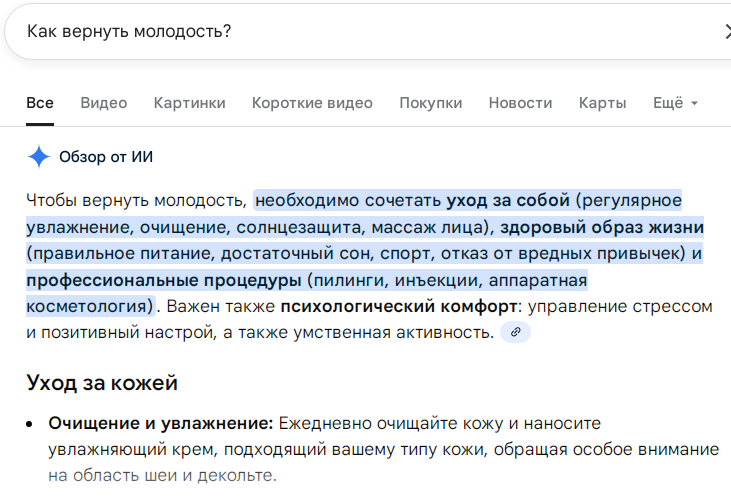731x501 pixels.
Task: Click the bold text уход за собой
Action: point(507,199)
